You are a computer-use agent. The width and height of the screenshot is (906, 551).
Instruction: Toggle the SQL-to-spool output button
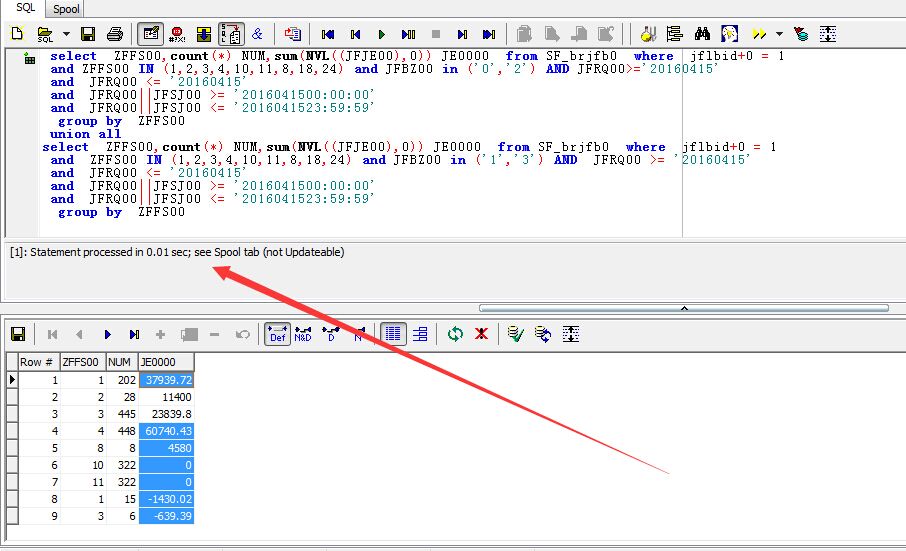[231, 34]
